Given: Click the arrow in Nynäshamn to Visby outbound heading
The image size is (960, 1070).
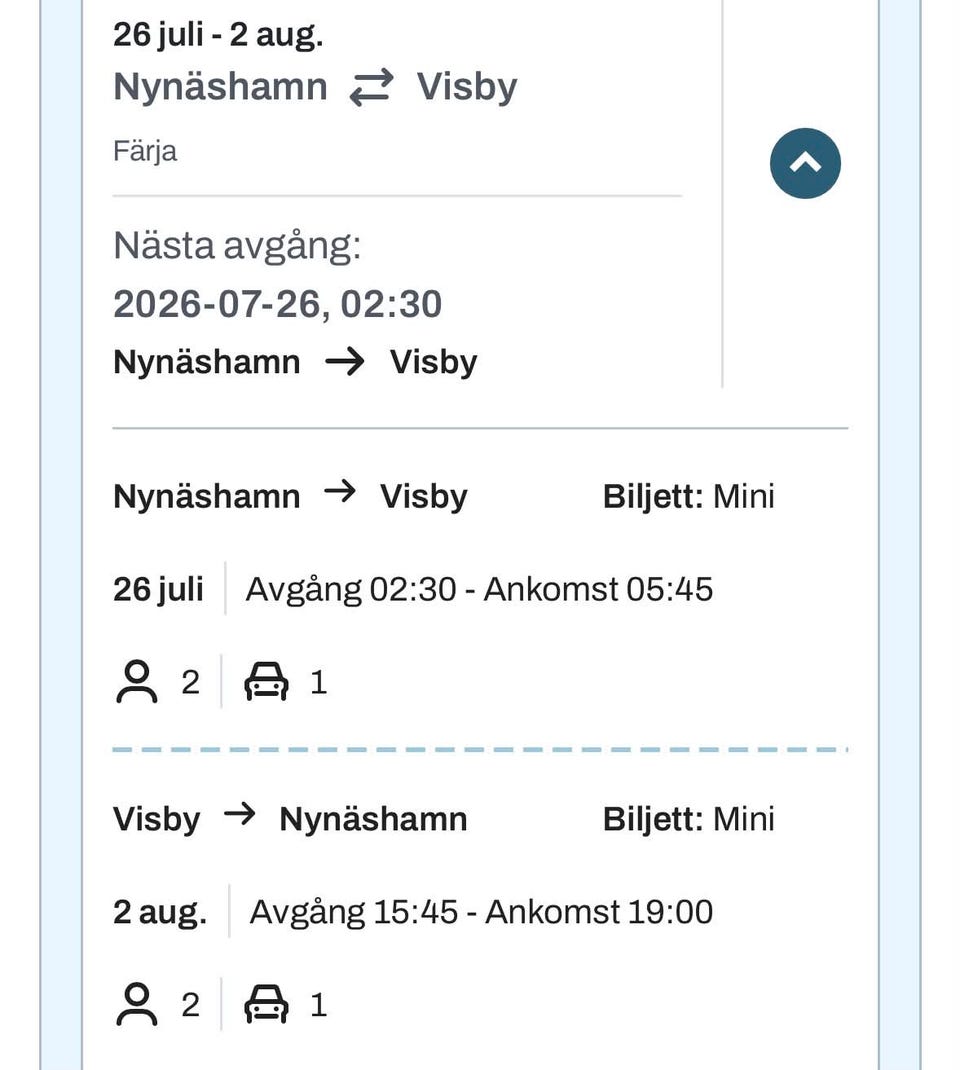Looking at the screenshot, I should point(340,491).
